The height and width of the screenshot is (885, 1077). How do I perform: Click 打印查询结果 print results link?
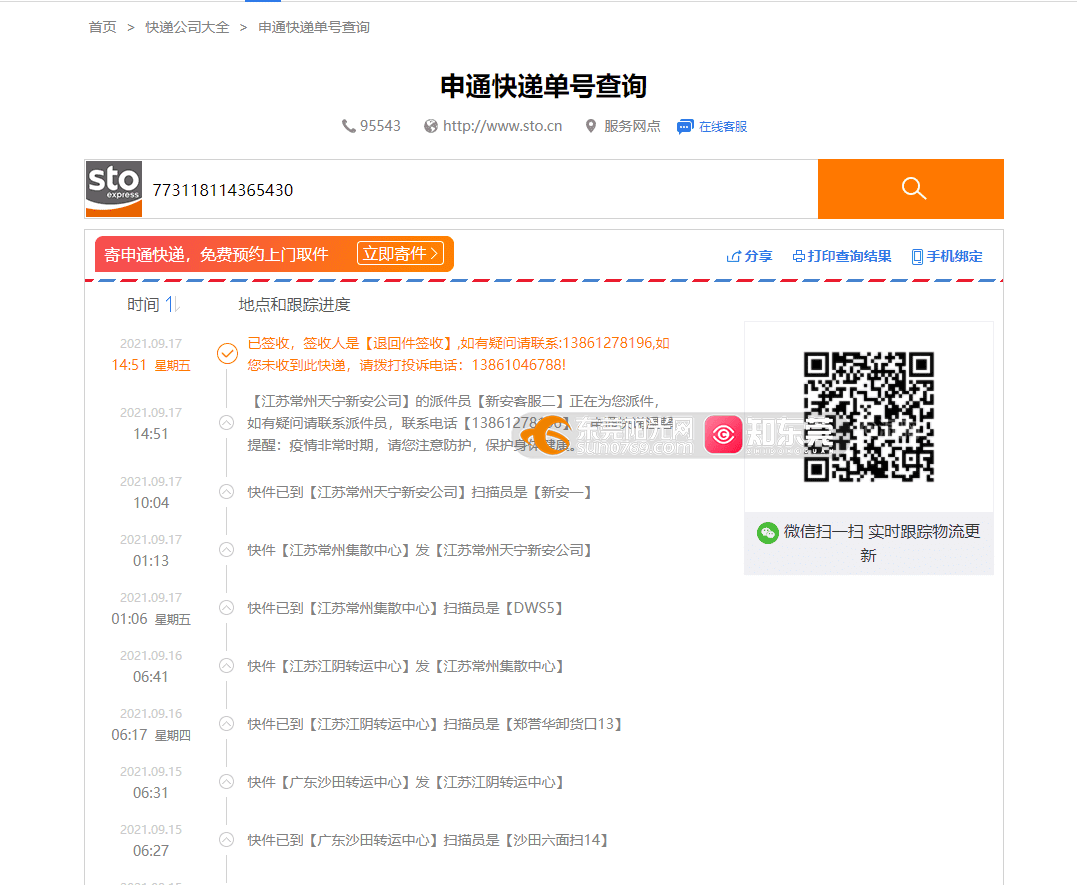(850, 256)
